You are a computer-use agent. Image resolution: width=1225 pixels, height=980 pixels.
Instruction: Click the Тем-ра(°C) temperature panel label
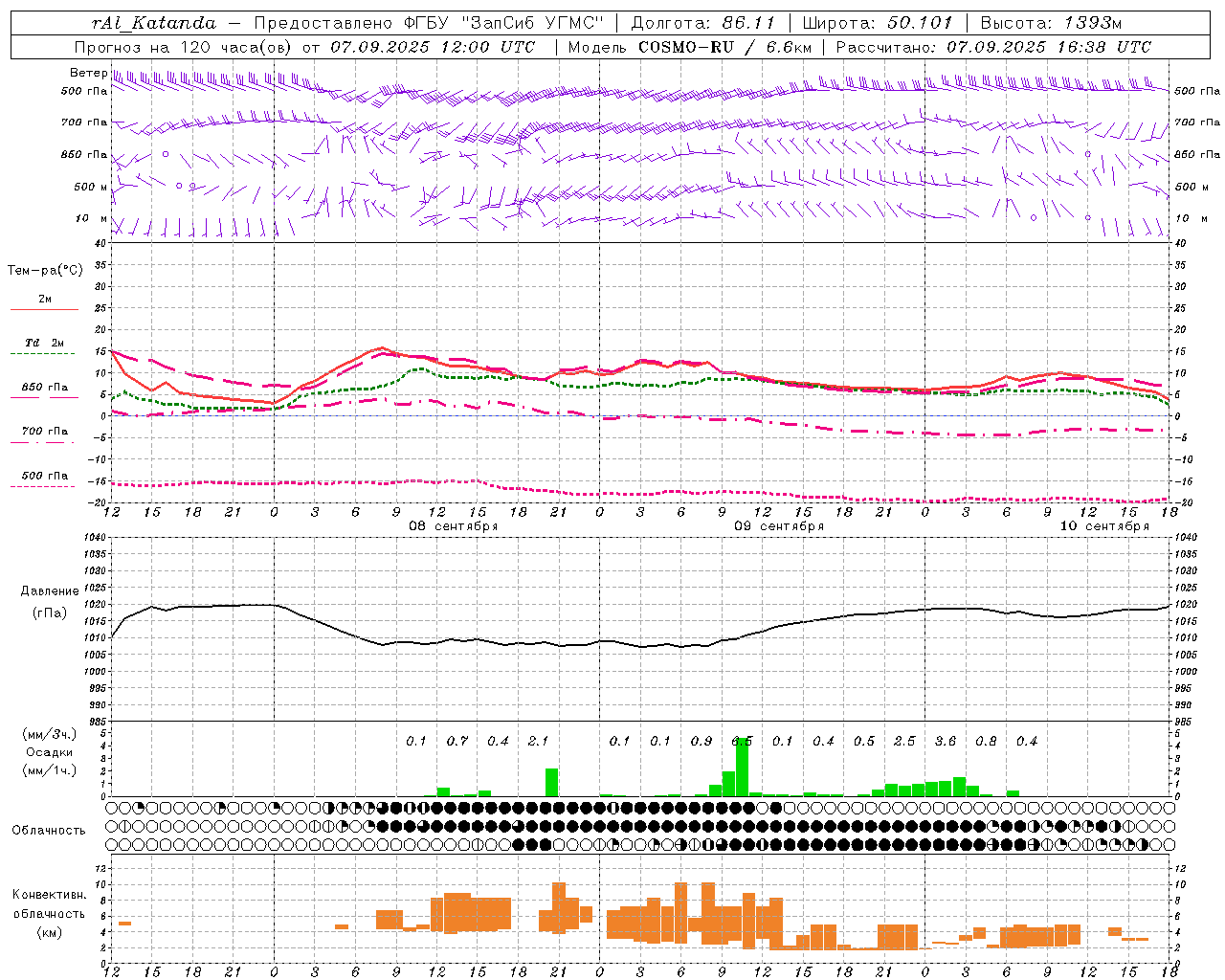tap(45, 271)
